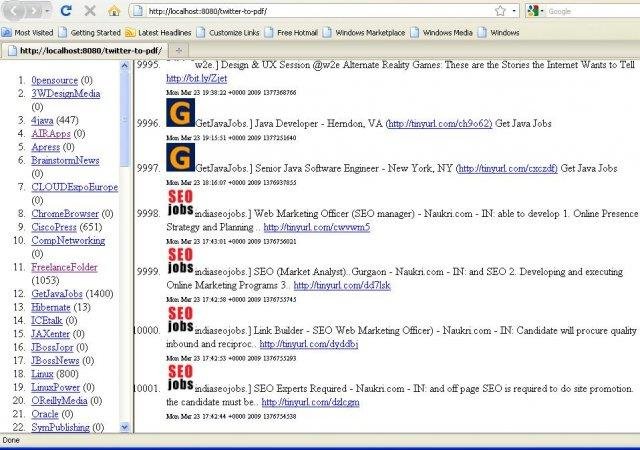
Task: Follow the tinyurl.com/ch9o62 link
Action: [439, 123]
